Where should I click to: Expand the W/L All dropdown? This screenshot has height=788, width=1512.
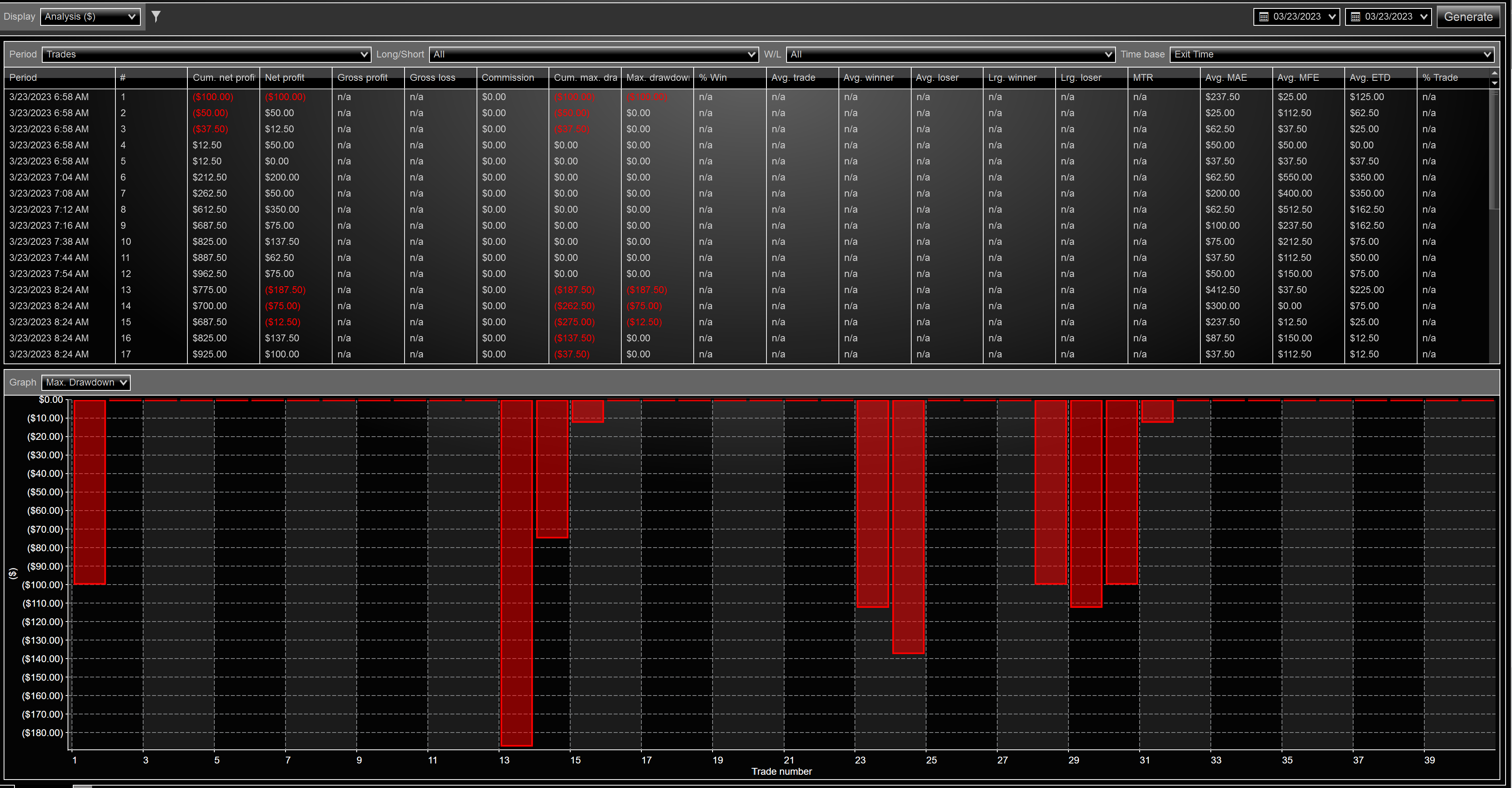(950, 54)
